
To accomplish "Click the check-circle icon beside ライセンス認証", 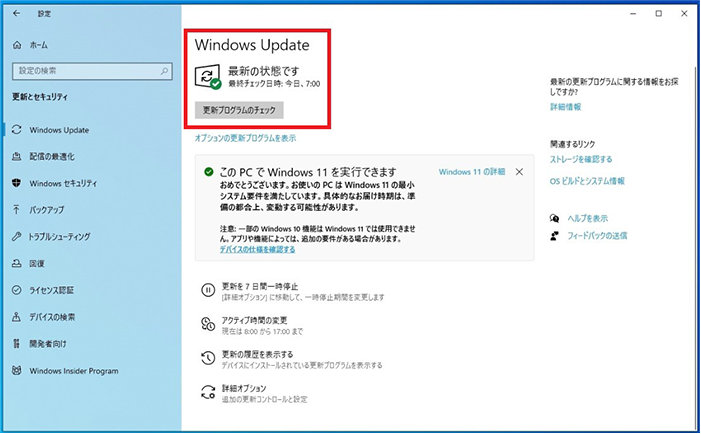I will coord(17,290).
